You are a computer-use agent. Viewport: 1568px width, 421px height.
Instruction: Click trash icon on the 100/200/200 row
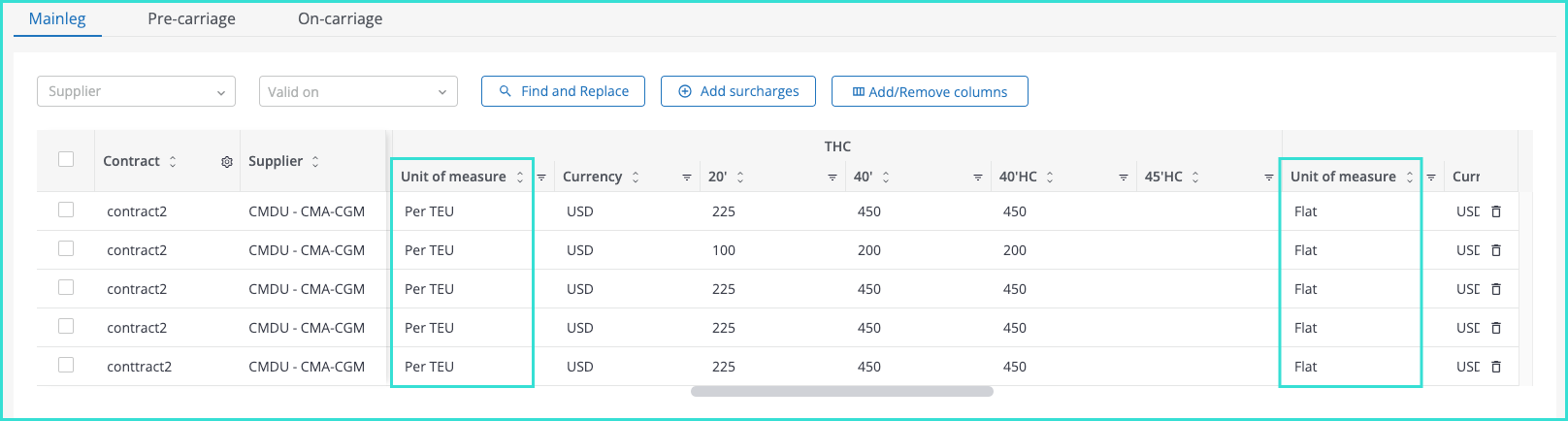pos(1496,250)
